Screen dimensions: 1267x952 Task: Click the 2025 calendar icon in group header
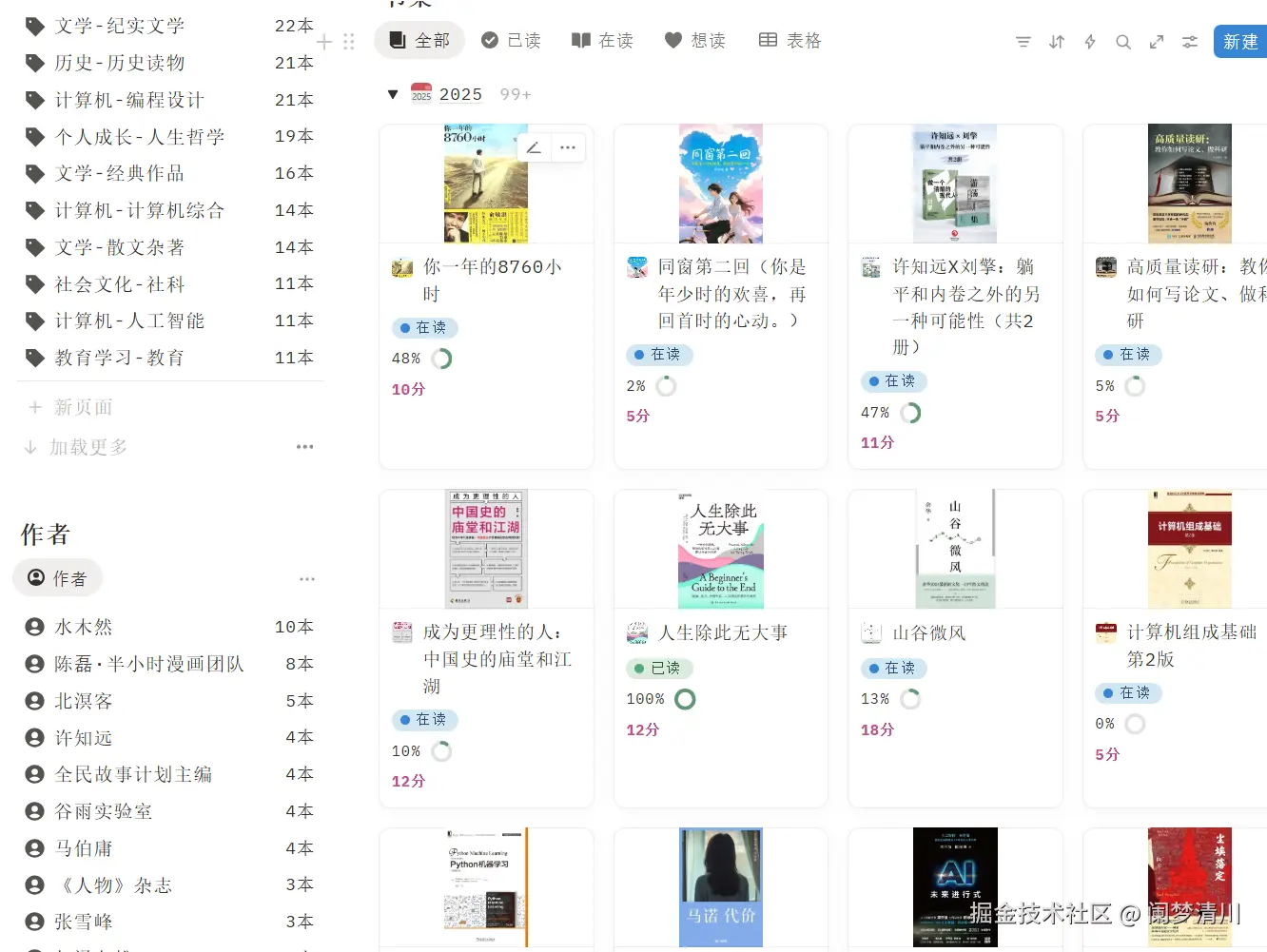[421, 93]
